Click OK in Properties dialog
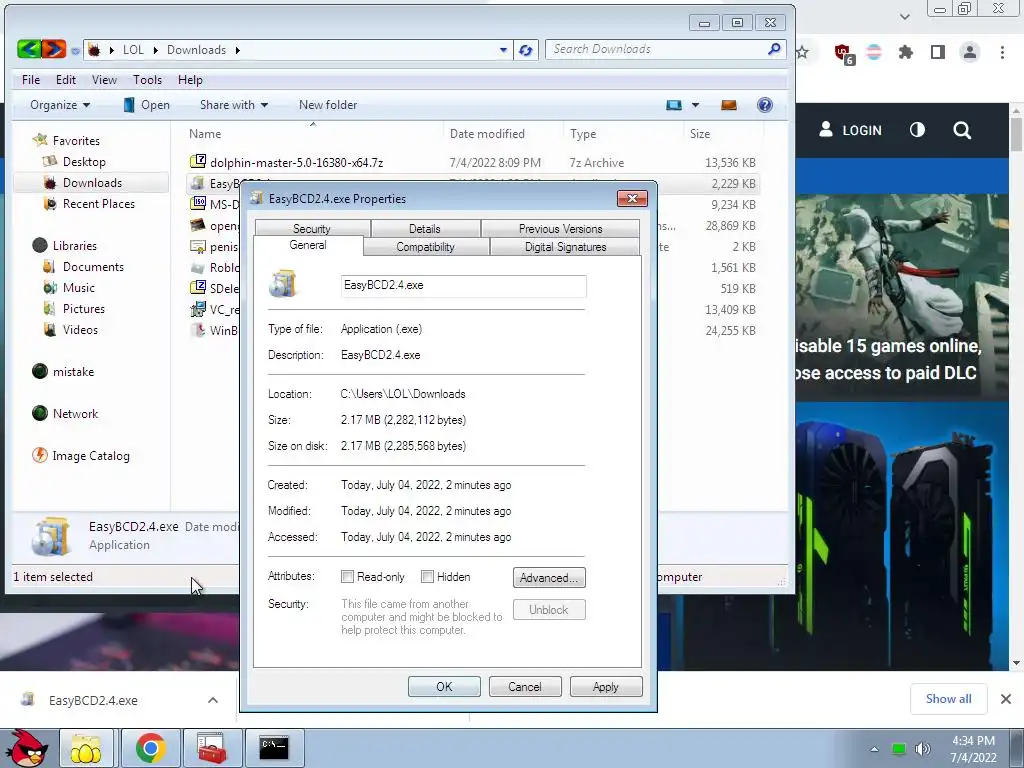1024x768 pixels. pos(444,686)
